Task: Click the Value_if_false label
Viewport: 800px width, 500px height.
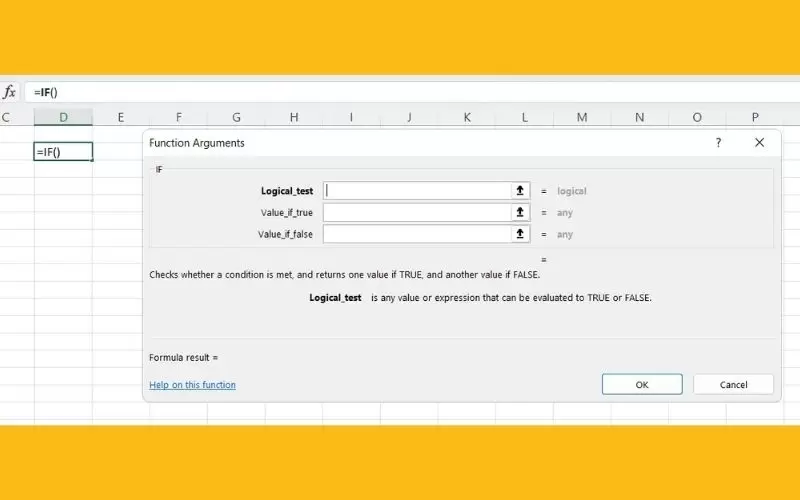Action: [x=285, y=234]
